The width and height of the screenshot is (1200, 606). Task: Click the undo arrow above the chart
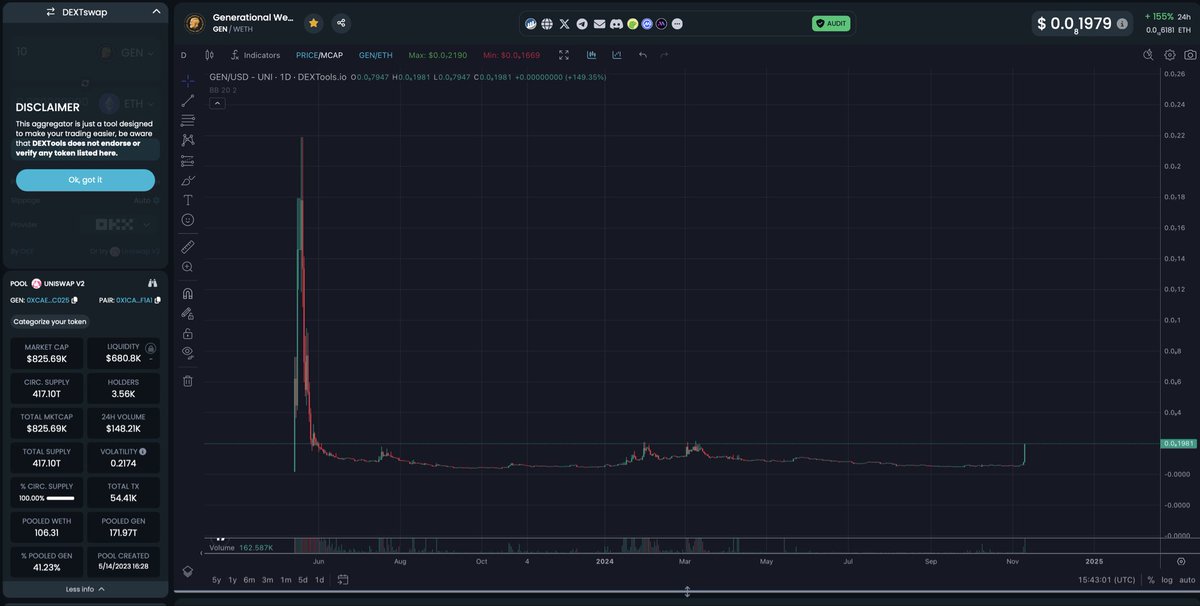641,54
